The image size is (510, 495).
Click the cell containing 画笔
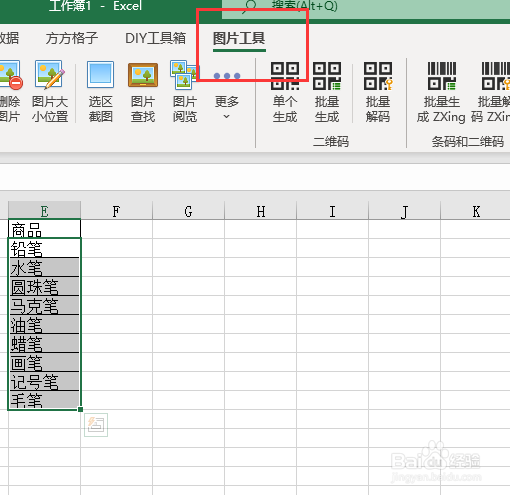tap(44, 362)
